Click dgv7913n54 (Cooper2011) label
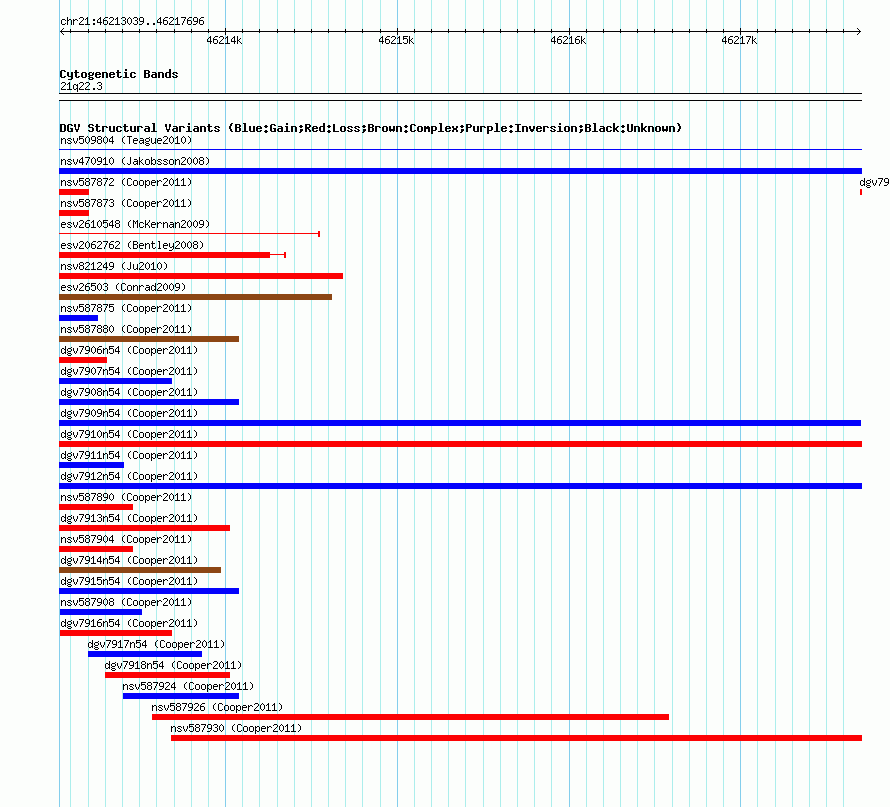The height and width of the screenshot is (807, 890). [129, 518]
